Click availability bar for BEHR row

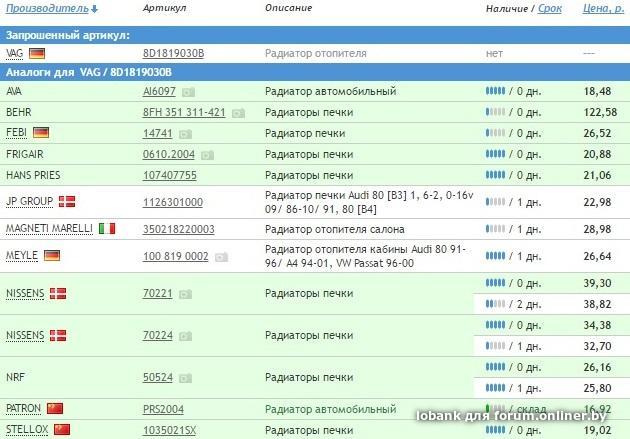[x=495, y=112]
